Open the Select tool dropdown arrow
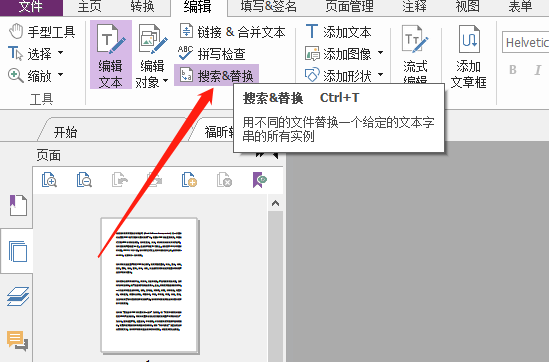The width and height of the screenshot is (549, 362). click(60, 53)
